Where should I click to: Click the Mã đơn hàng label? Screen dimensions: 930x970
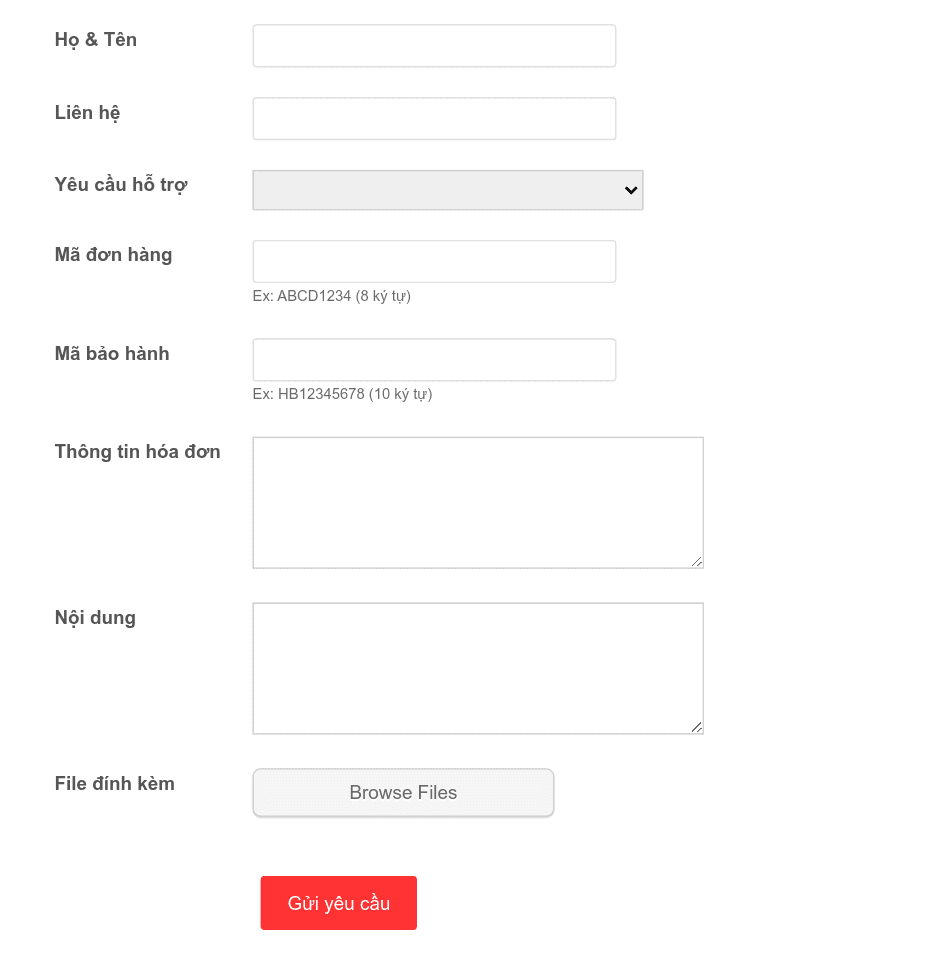113,255
